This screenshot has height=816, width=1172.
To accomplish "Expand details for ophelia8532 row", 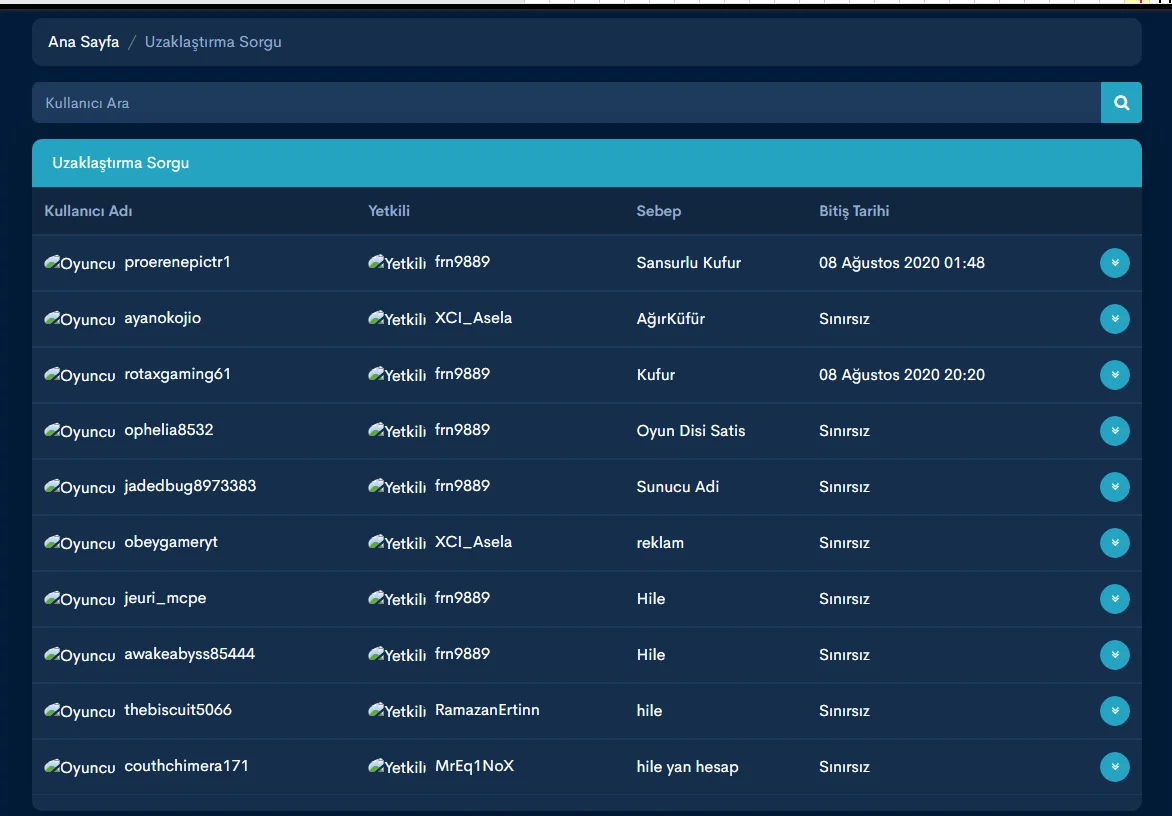I will pyautogui.click(x=1114, y=431).
